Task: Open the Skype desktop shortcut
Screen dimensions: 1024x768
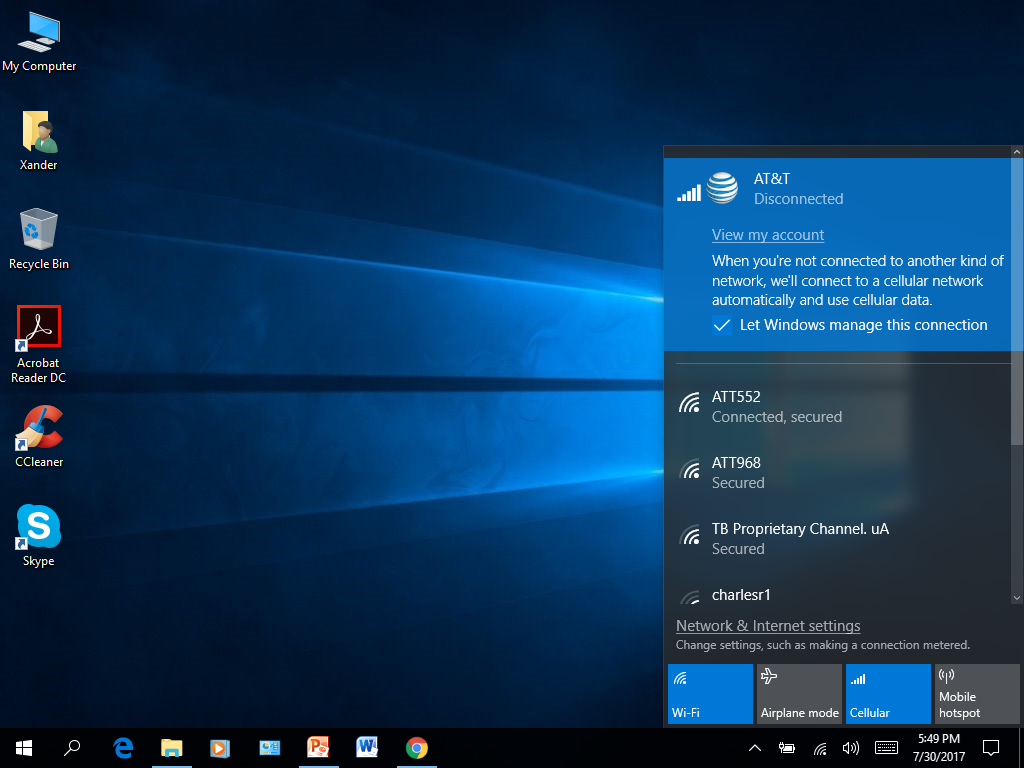Action: pos(39,536)
